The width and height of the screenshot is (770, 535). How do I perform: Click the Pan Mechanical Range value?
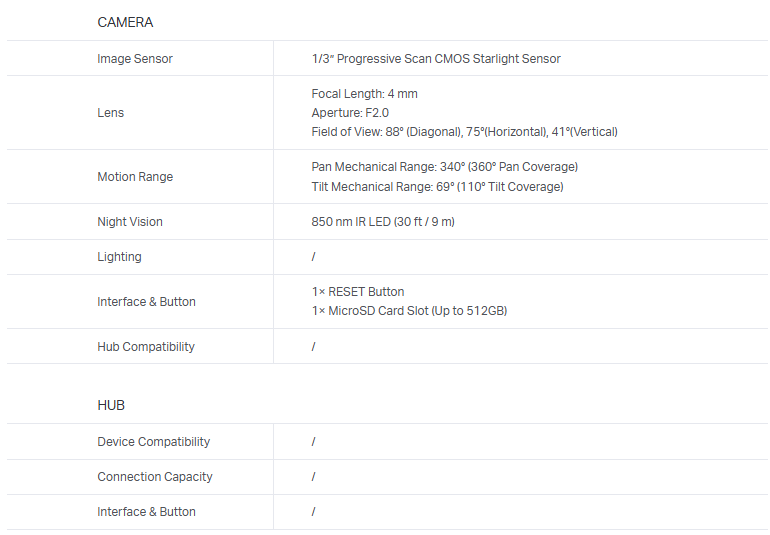point(444,167)
